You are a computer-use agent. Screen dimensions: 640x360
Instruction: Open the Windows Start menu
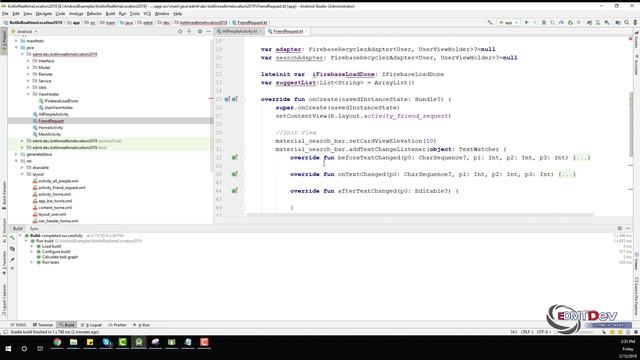coord(8,349)
